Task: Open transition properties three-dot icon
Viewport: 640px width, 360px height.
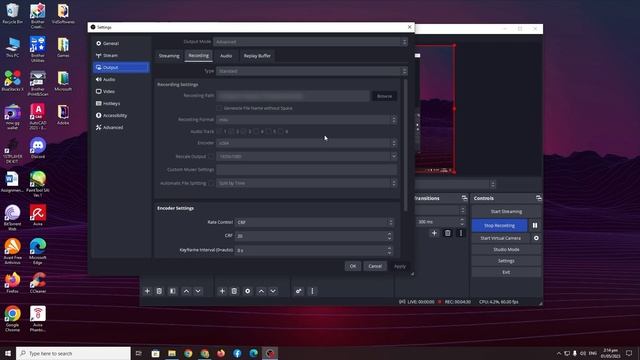Action: tap(461, 233)
